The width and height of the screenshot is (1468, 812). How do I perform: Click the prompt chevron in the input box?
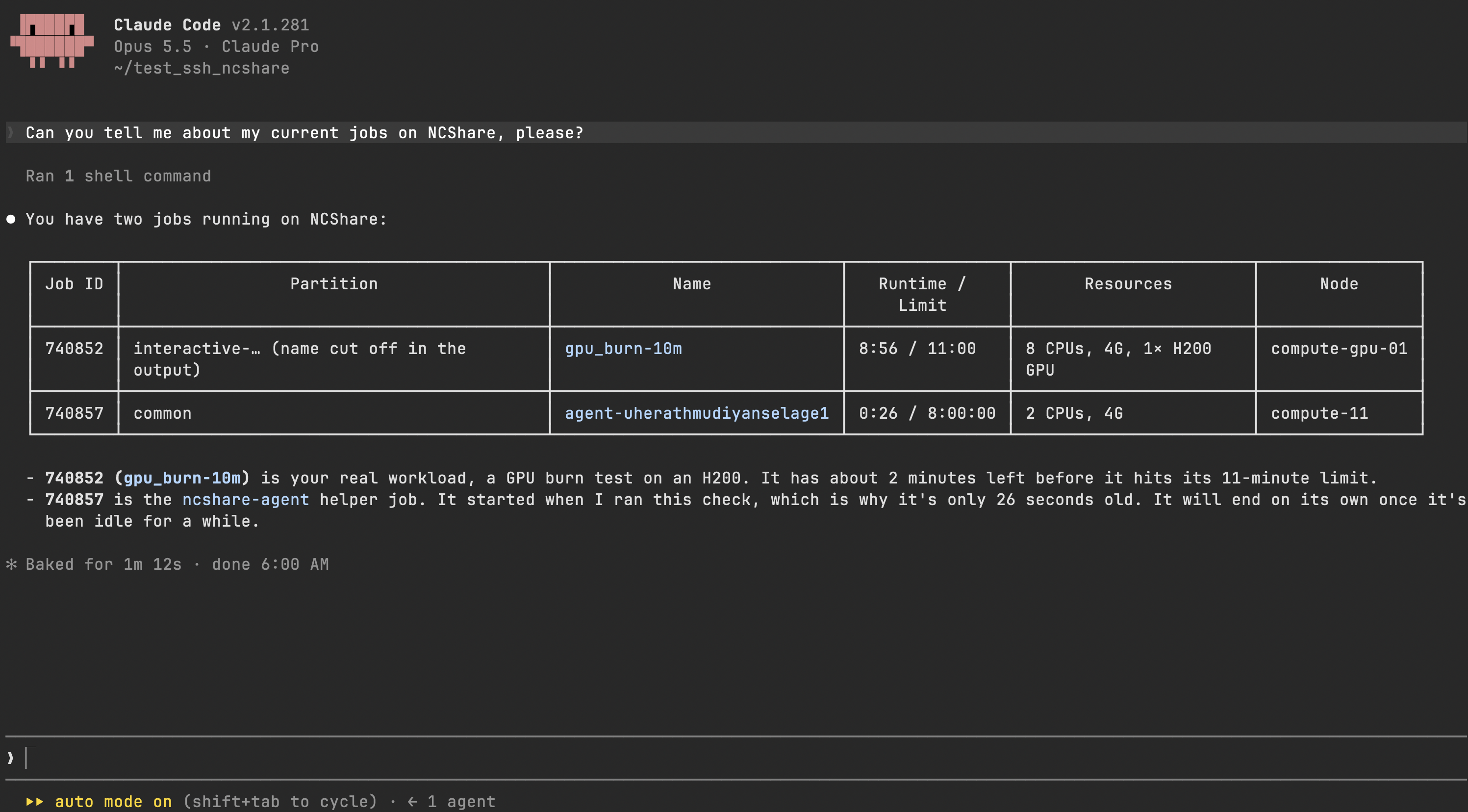[x=10, y=758]
